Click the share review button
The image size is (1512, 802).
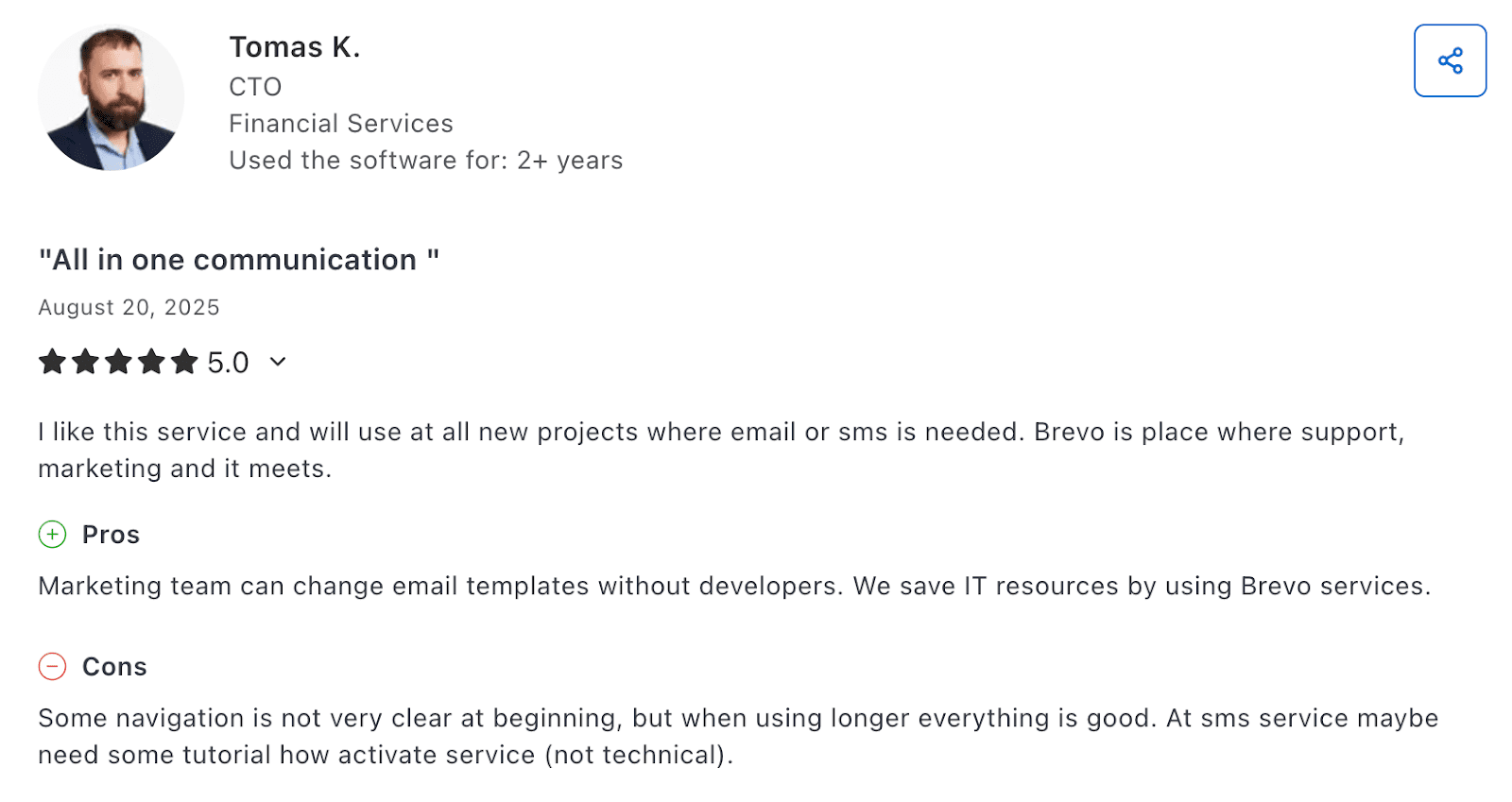[x=1450, y=60]
